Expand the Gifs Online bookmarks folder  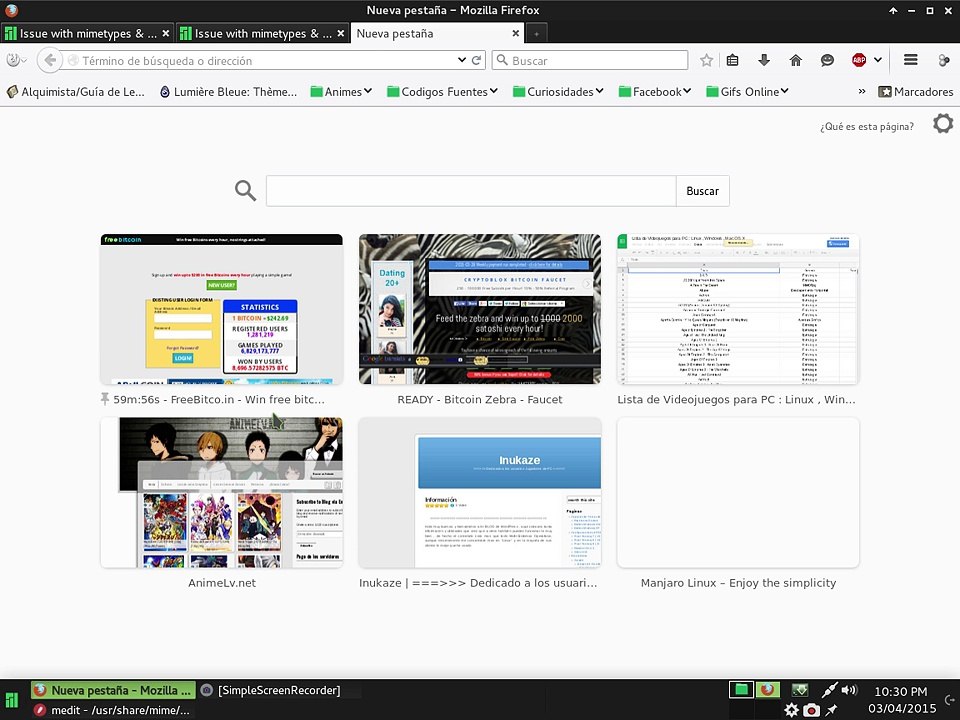pos(748,91)
